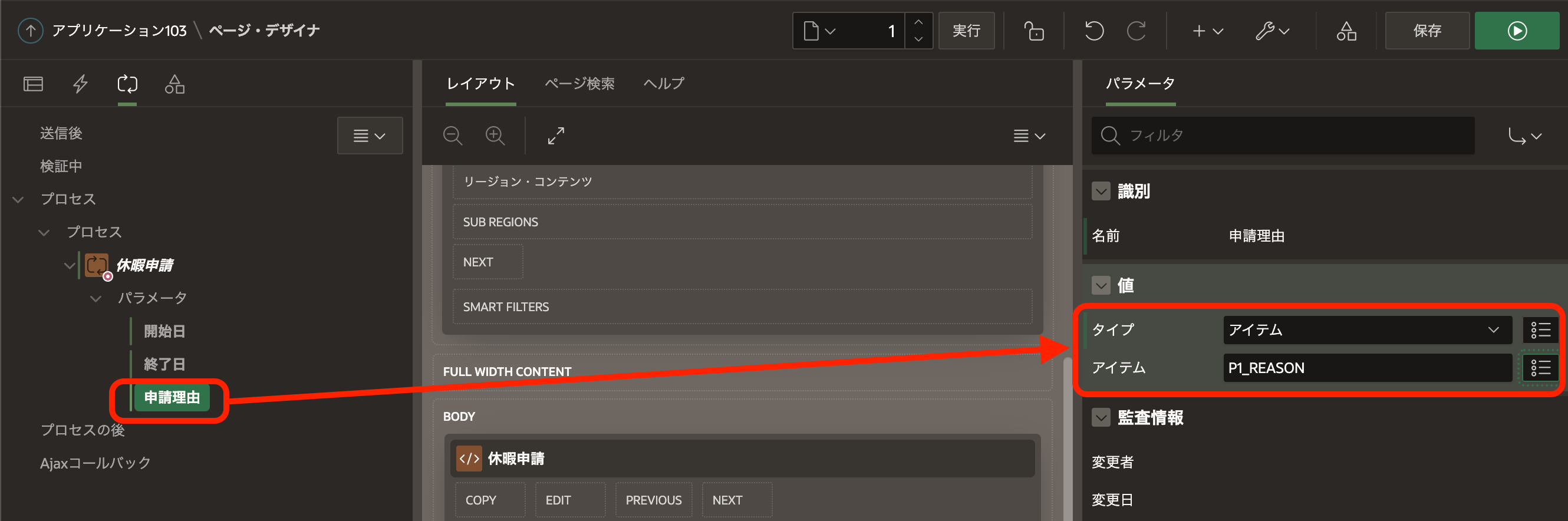
Task: Click the code icon on 休暇申請 region
Action: click(x=469, y=459)
